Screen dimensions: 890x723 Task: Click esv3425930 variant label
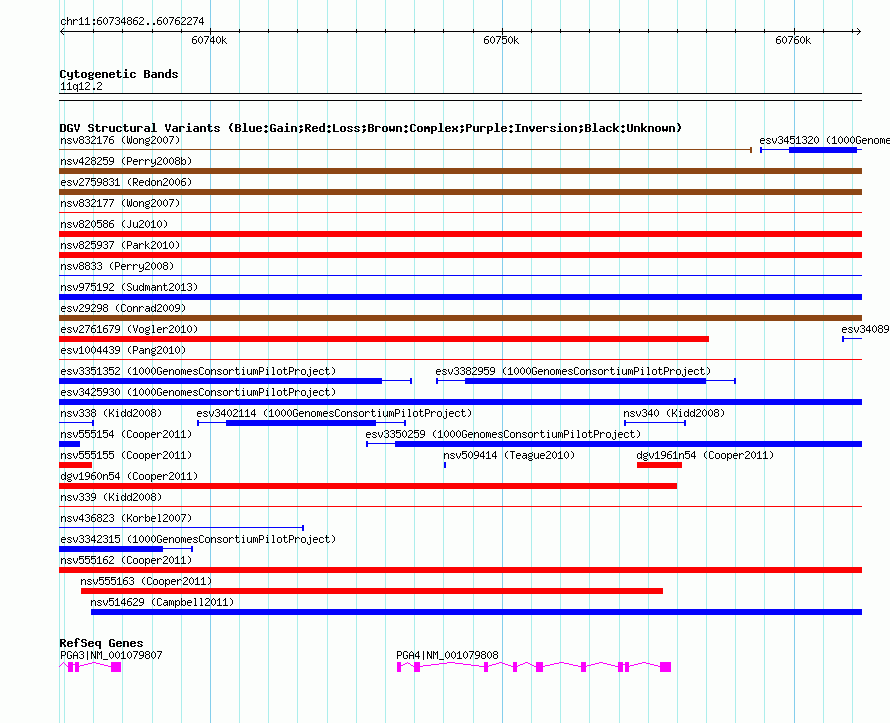click(198, 392)
